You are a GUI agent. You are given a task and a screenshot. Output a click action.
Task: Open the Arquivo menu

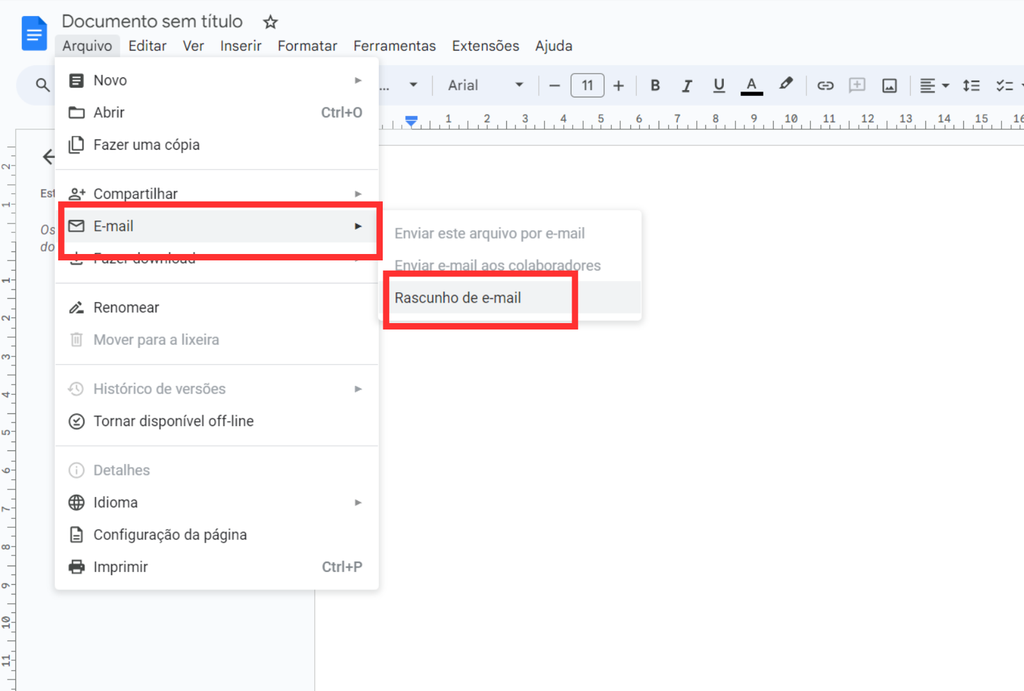87,46
